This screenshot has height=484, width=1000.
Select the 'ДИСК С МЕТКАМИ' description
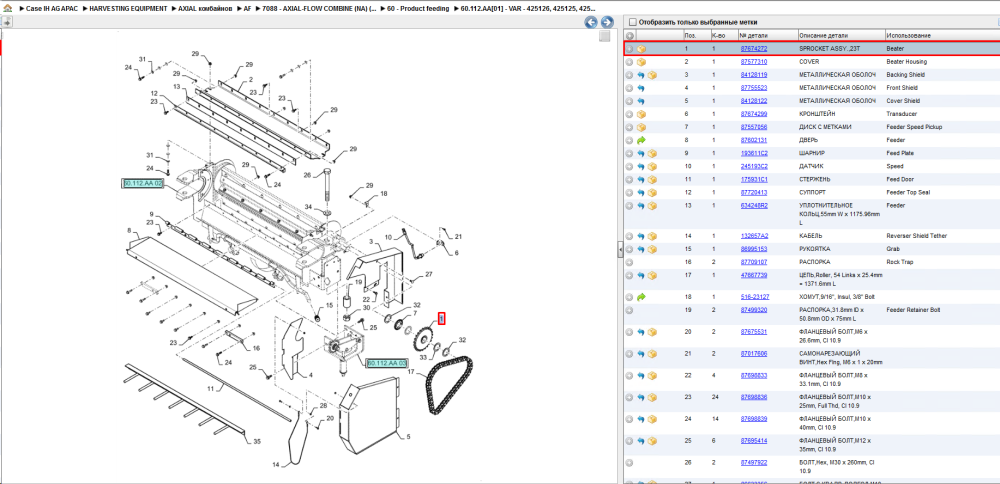pyautogui.click(x=825, y=127)
